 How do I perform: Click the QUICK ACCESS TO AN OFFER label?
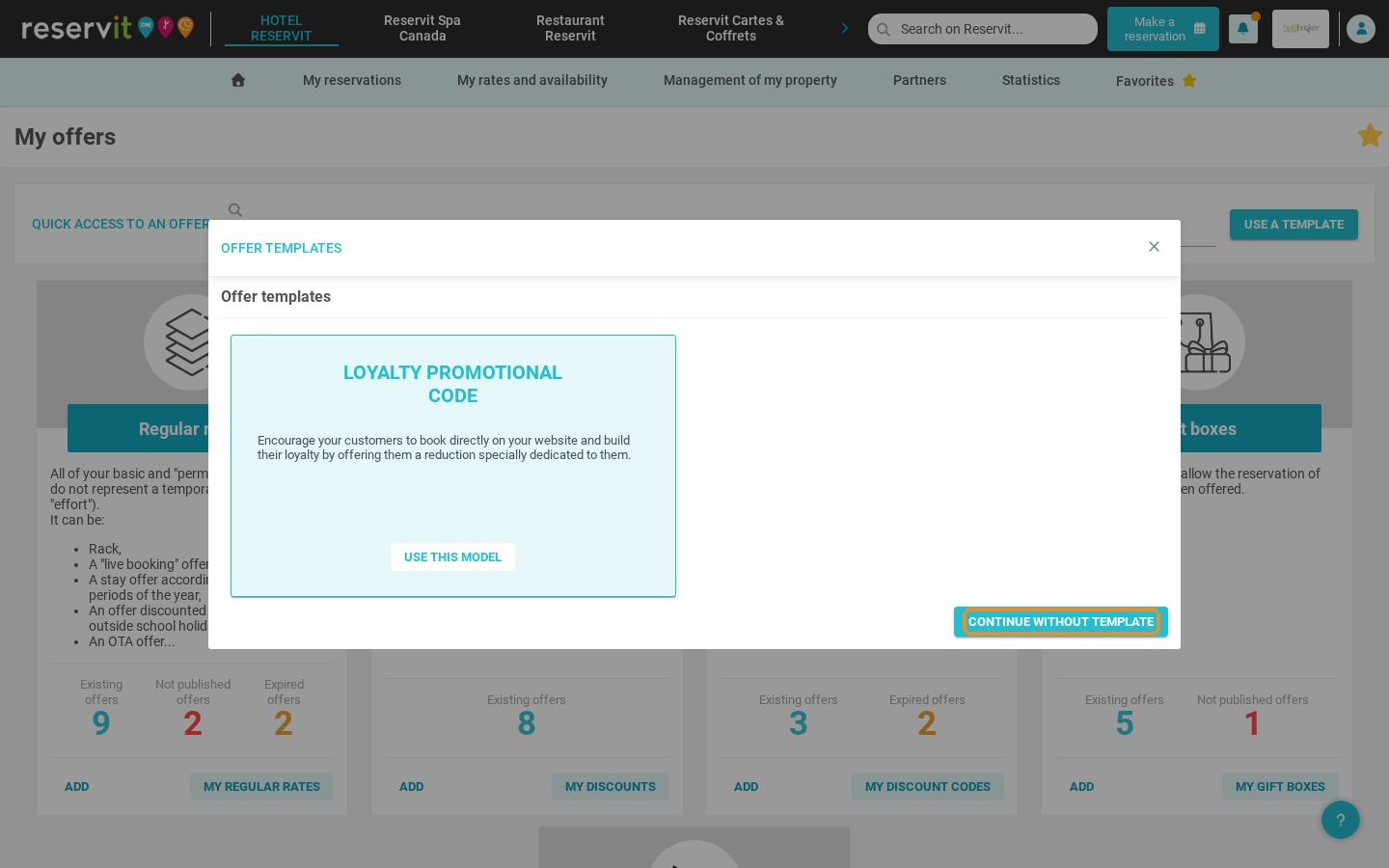(120, 224)
